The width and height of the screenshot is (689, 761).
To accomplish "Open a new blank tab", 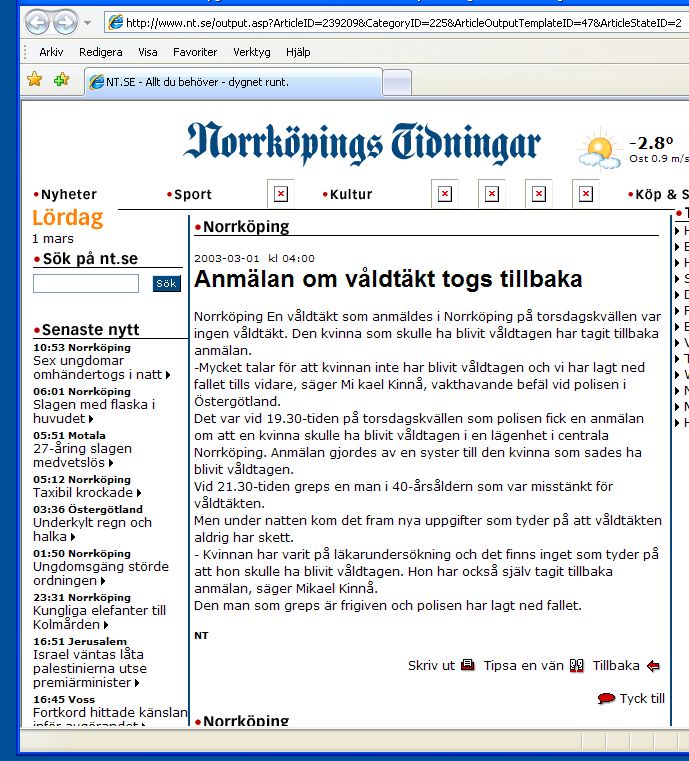I will pyautogui.click(x=397, y=83).
